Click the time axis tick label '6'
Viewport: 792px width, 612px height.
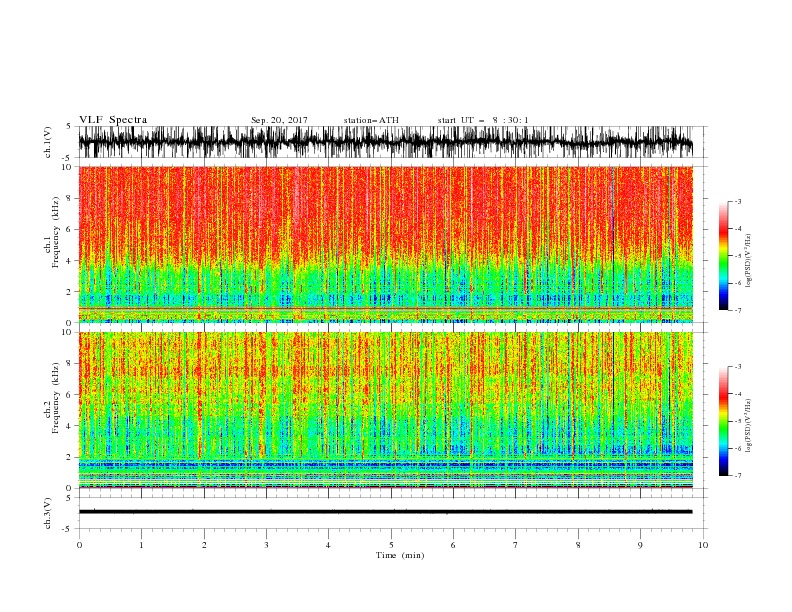[453, 545]
